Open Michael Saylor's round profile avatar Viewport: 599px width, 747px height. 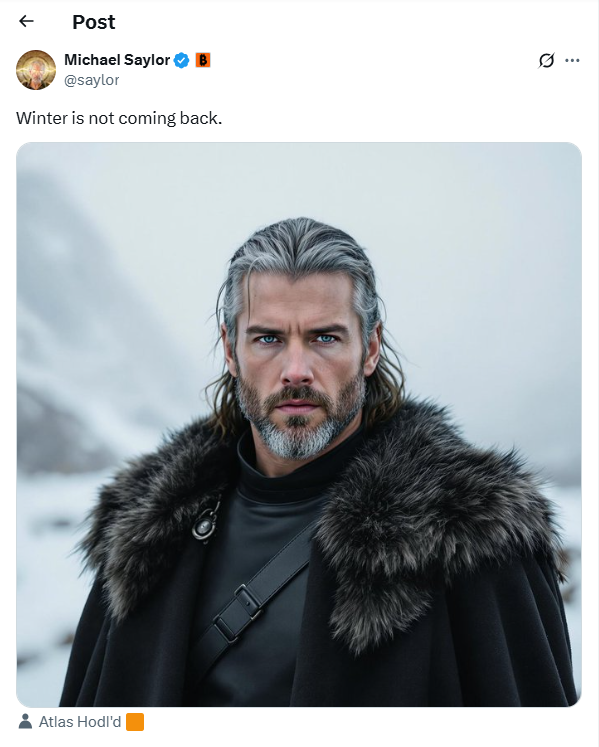pos(36,70)
